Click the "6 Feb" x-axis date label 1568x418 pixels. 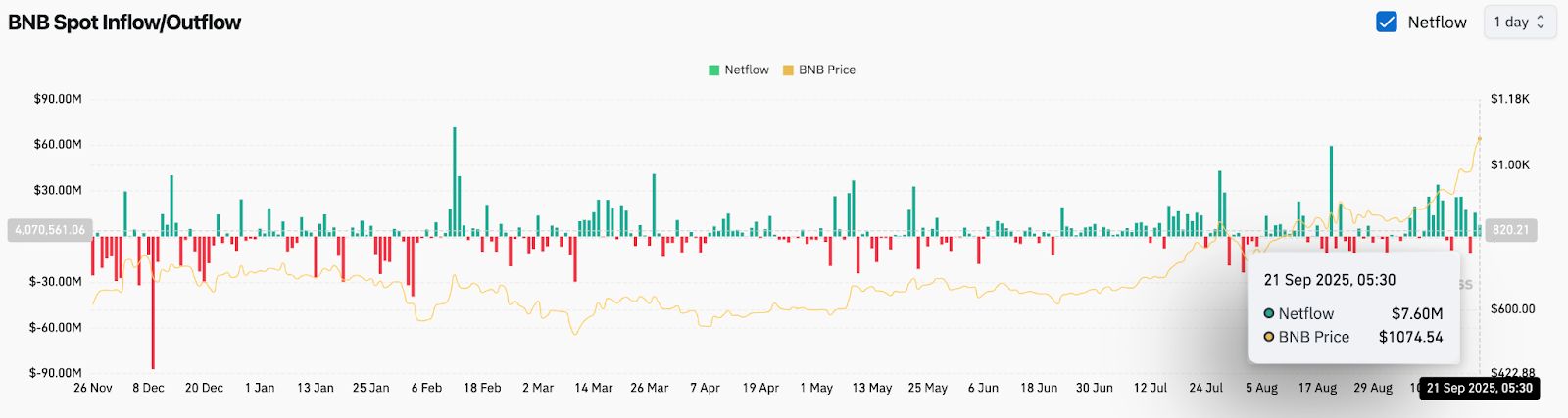[426, 388]
